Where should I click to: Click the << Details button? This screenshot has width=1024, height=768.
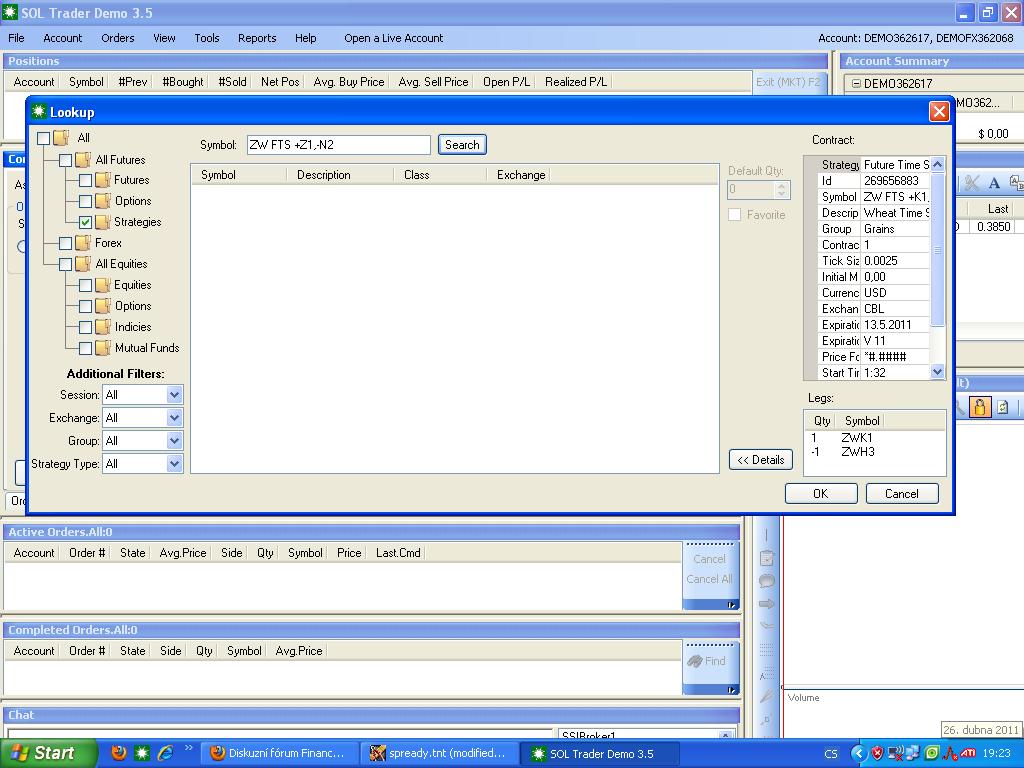coord(760,460)
